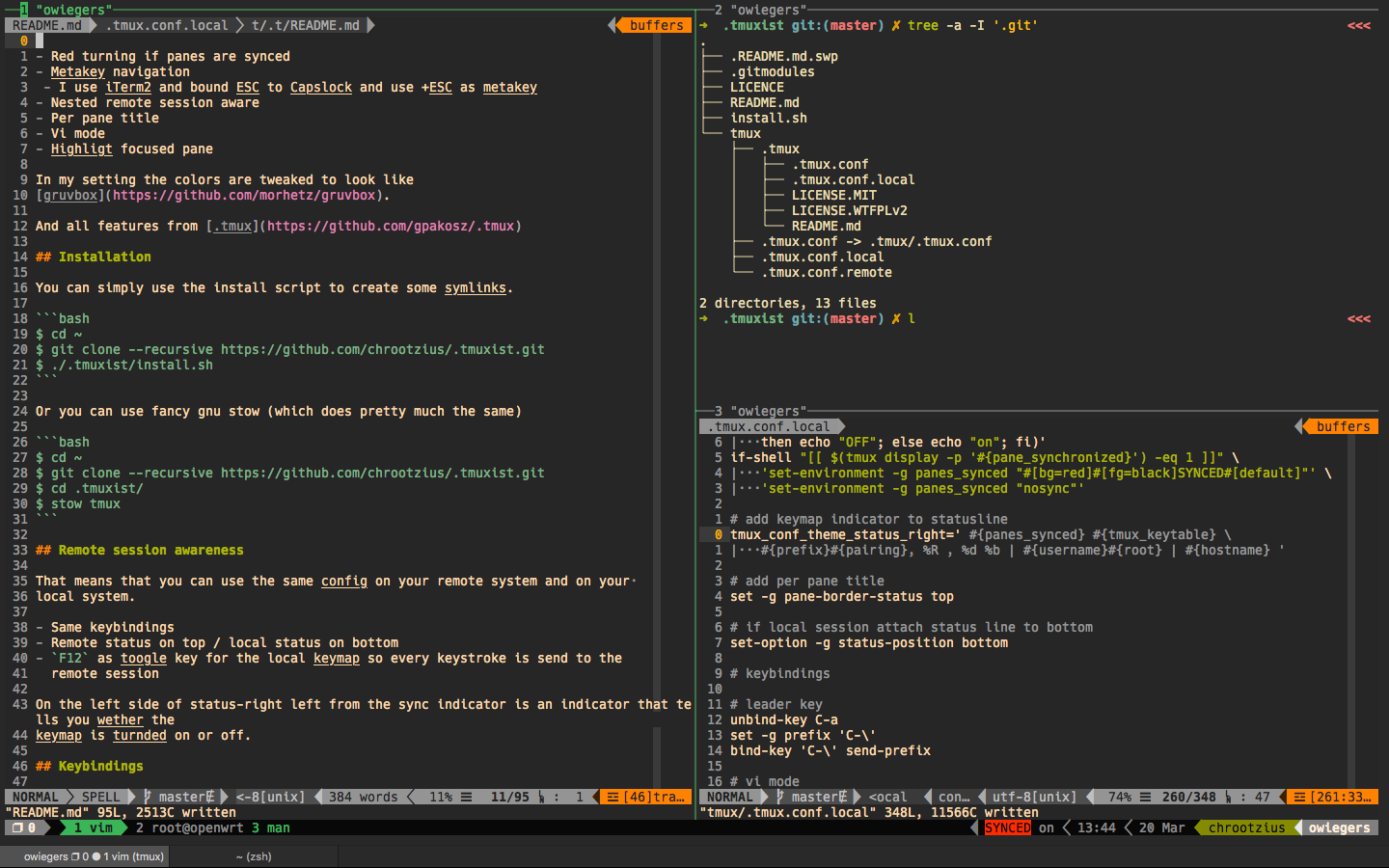Screen dimensions: 1389x868
Task: Click the Installation heading in README
Action: click(x=94, y=257)
